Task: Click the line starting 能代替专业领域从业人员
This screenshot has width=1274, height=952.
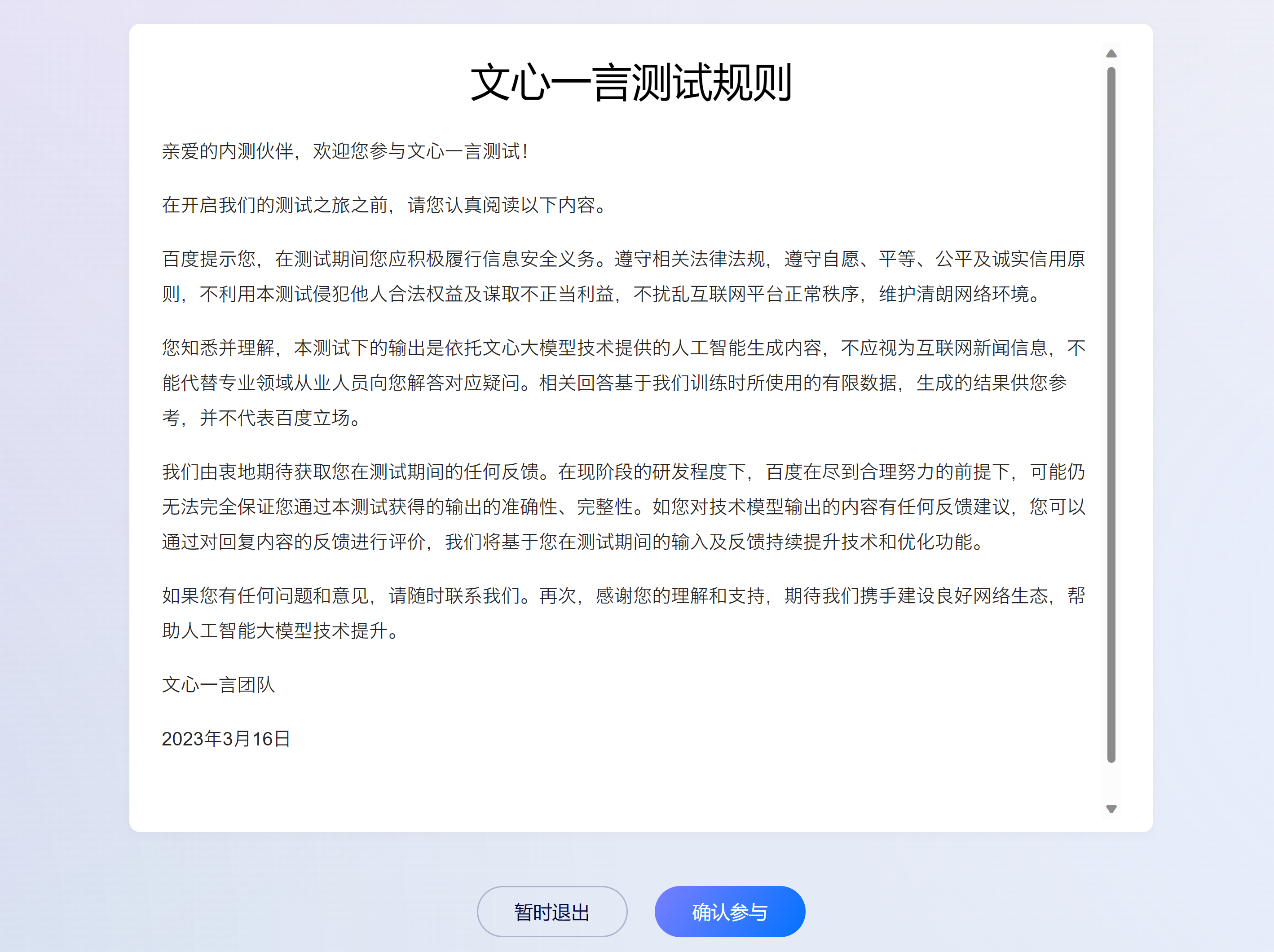Action: 614,383
